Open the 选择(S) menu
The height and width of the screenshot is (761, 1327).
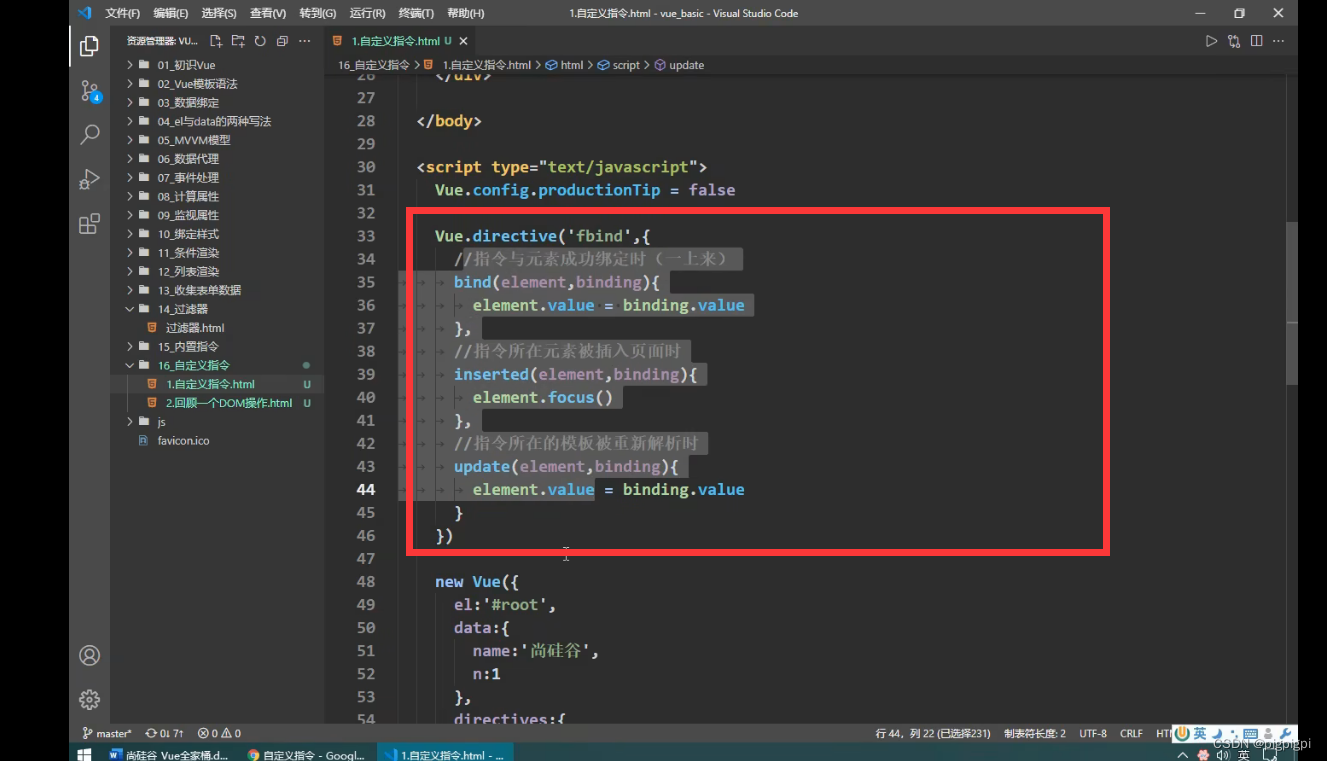(219, 13)
